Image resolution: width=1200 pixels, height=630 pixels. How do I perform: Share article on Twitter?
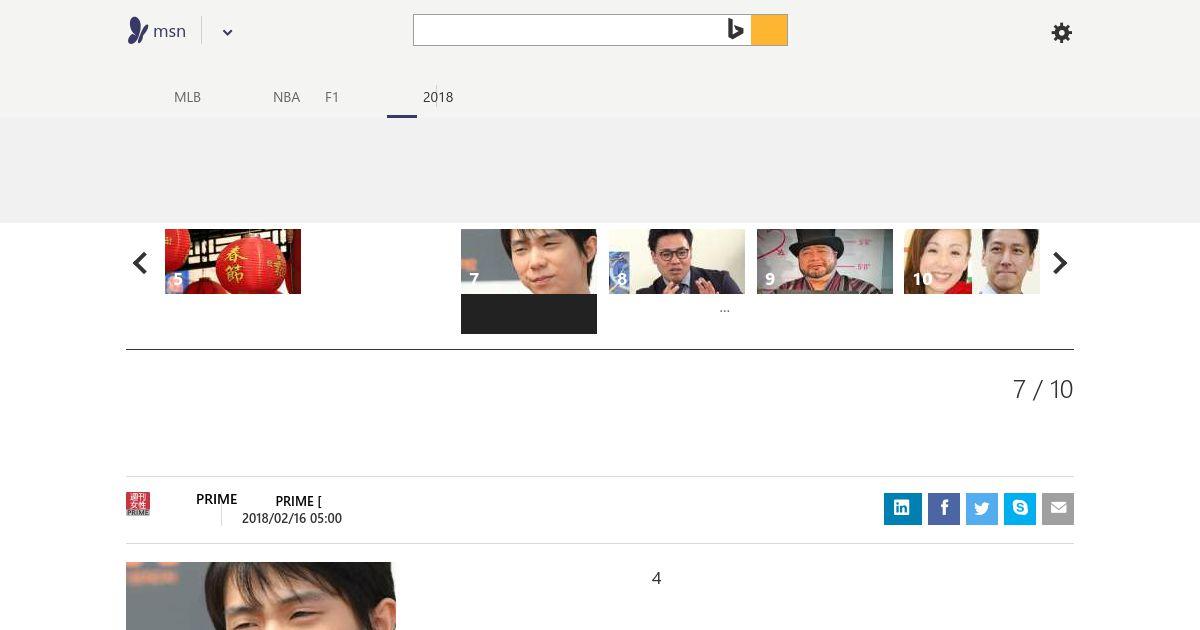click(982, 509)
